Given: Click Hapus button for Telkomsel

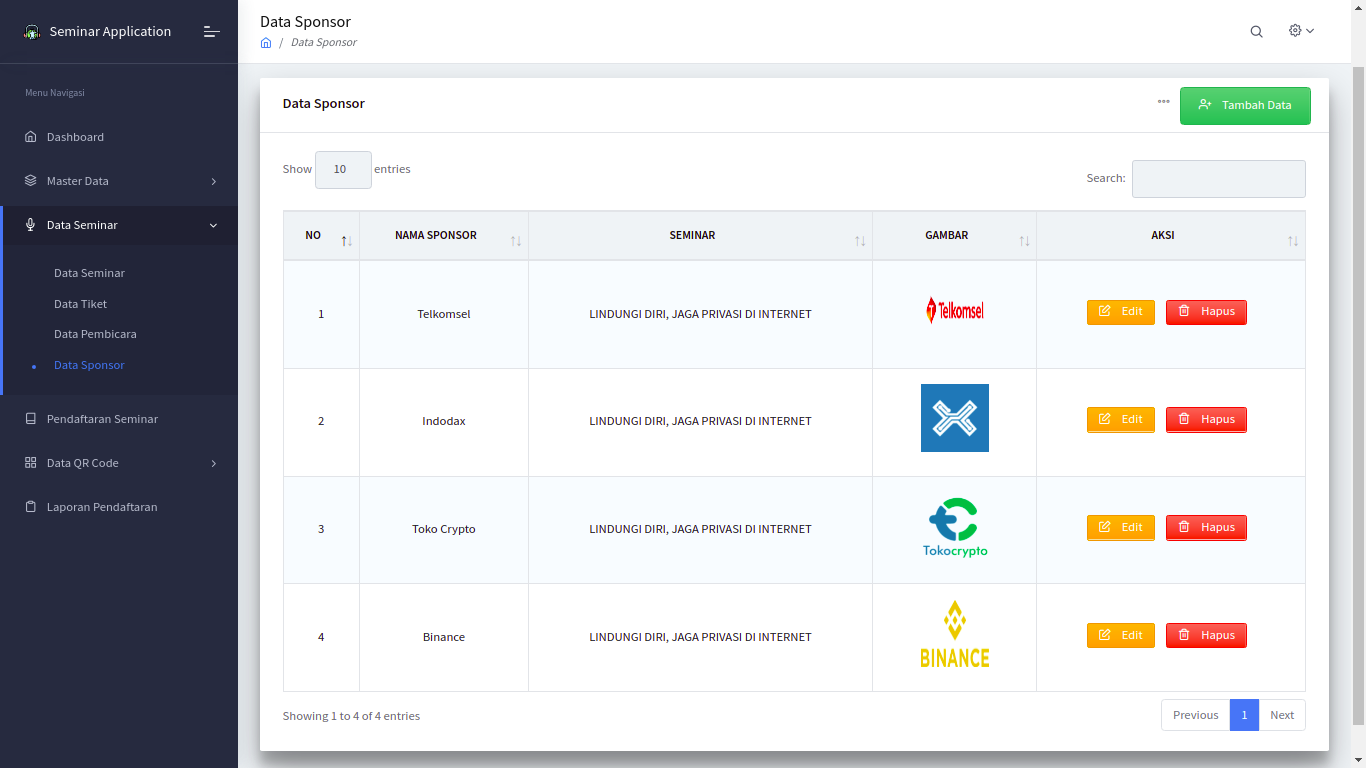Looking at the screenshot, I should click(x=1206, y=312).
